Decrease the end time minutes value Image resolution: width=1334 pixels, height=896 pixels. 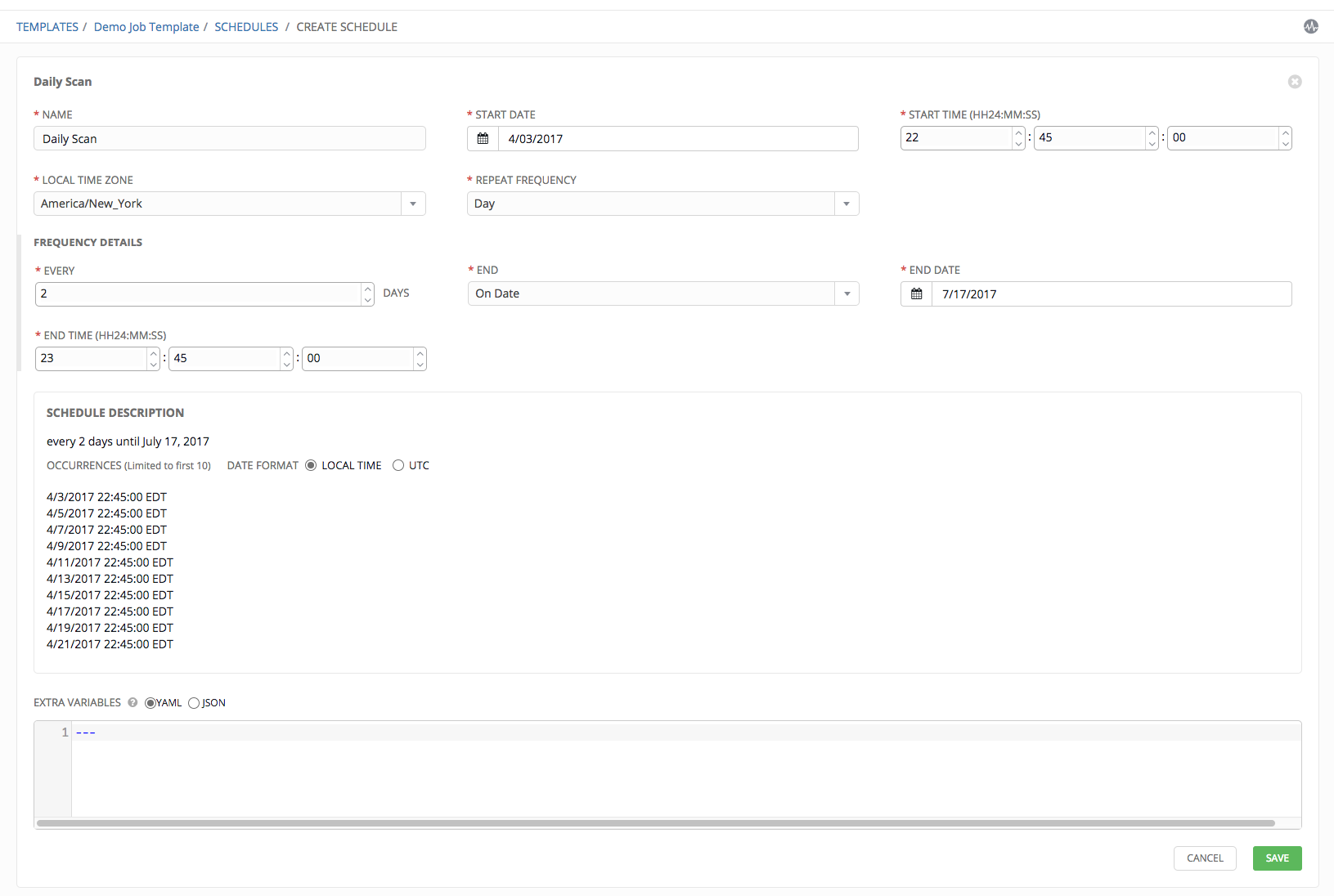[286, 365]
